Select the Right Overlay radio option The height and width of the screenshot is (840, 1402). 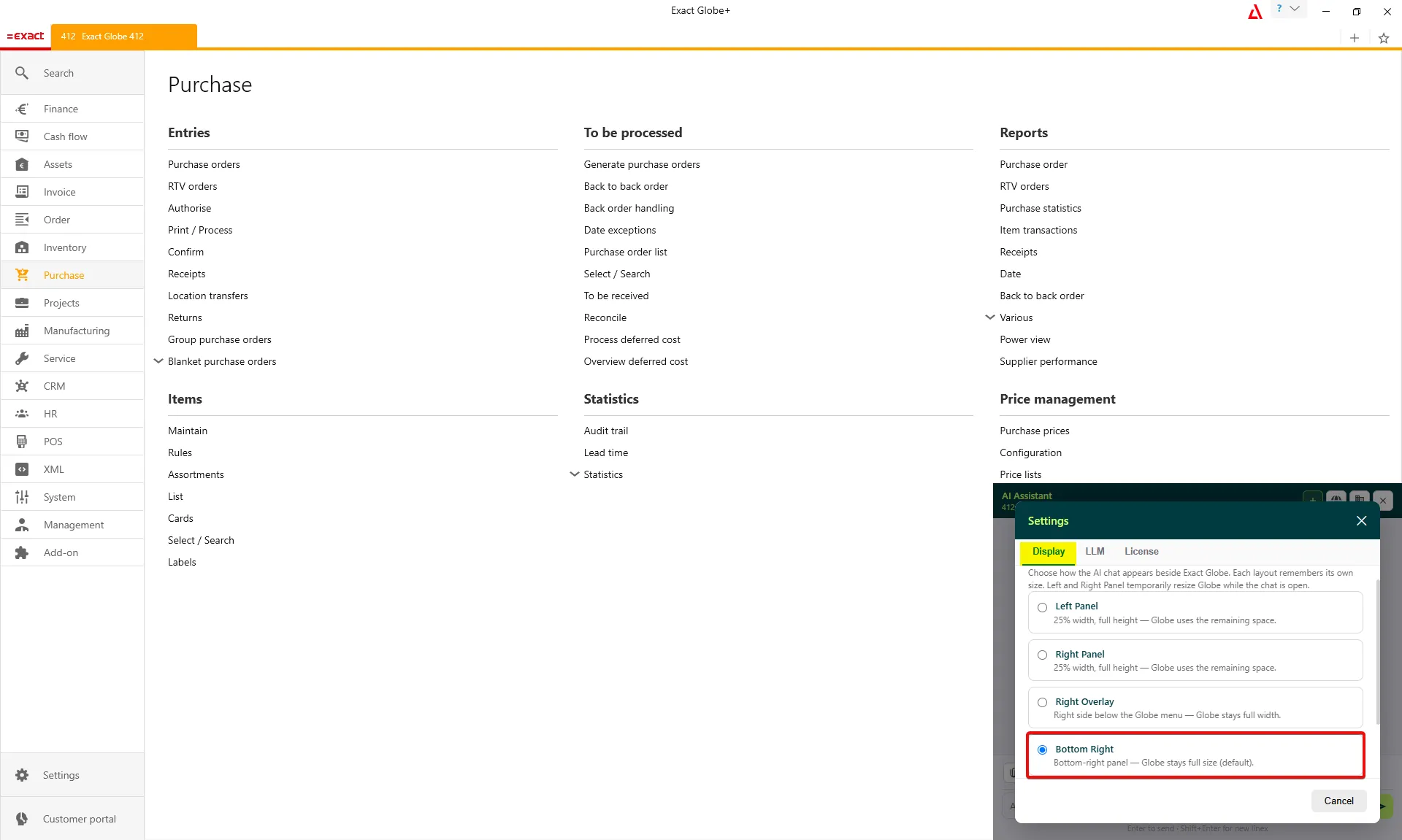[1042, 702]
